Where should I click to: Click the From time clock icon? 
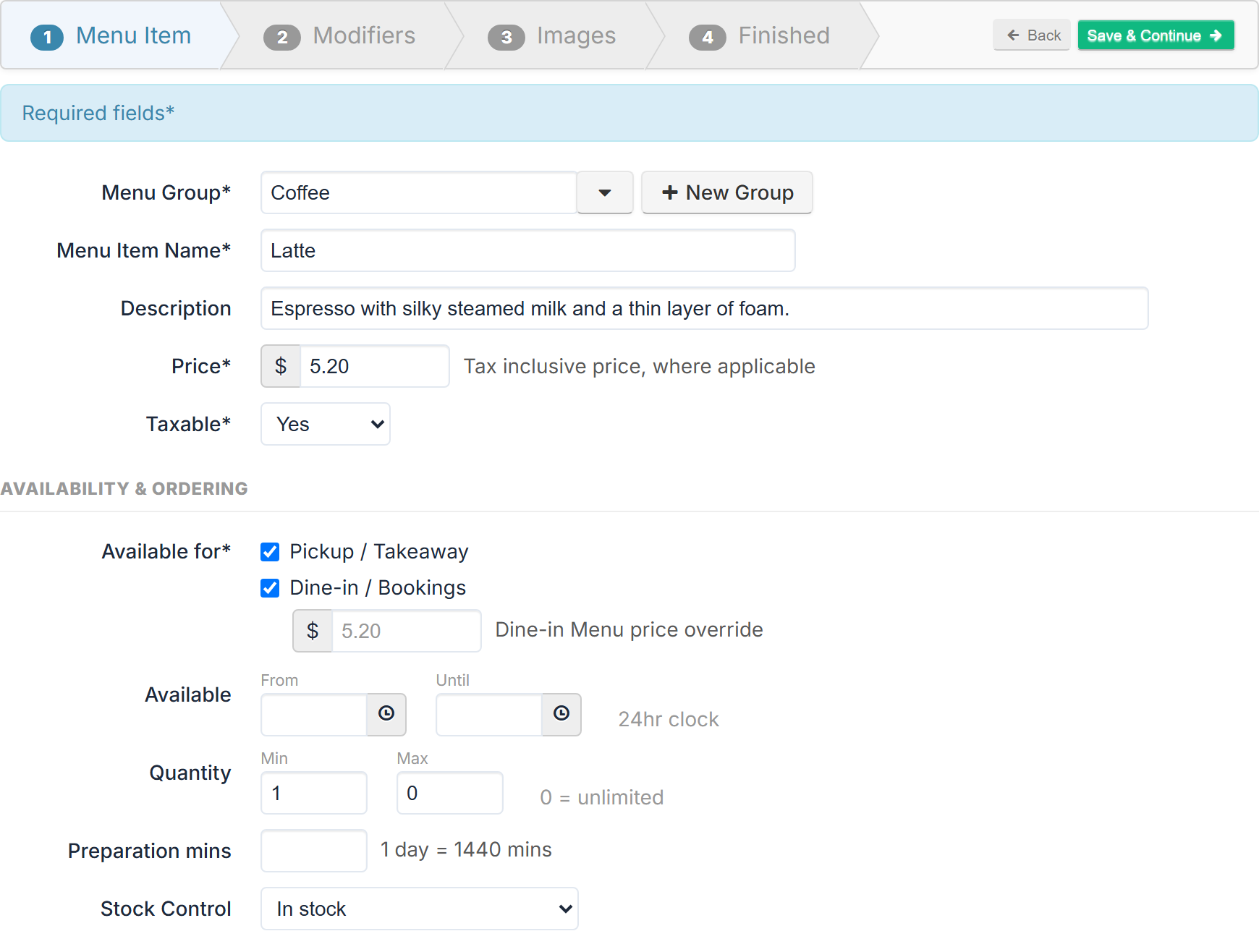386,714
